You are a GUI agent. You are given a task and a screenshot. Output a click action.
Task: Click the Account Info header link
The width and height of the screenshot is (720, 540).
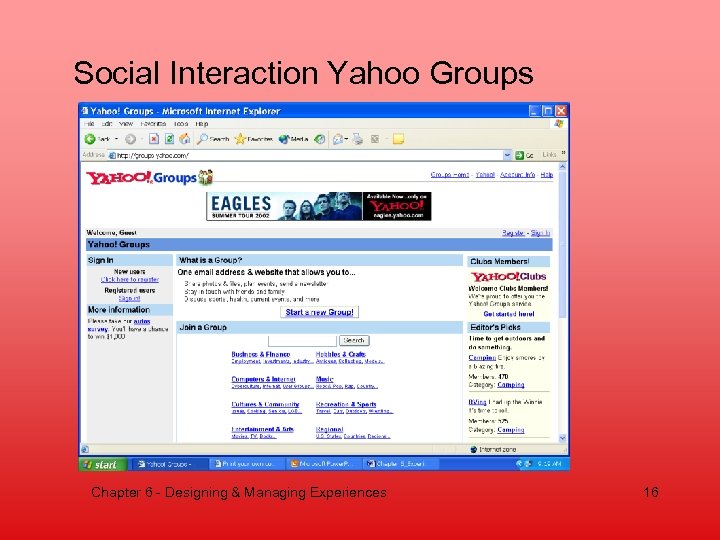pyautogui.click(x=518, y=174)
